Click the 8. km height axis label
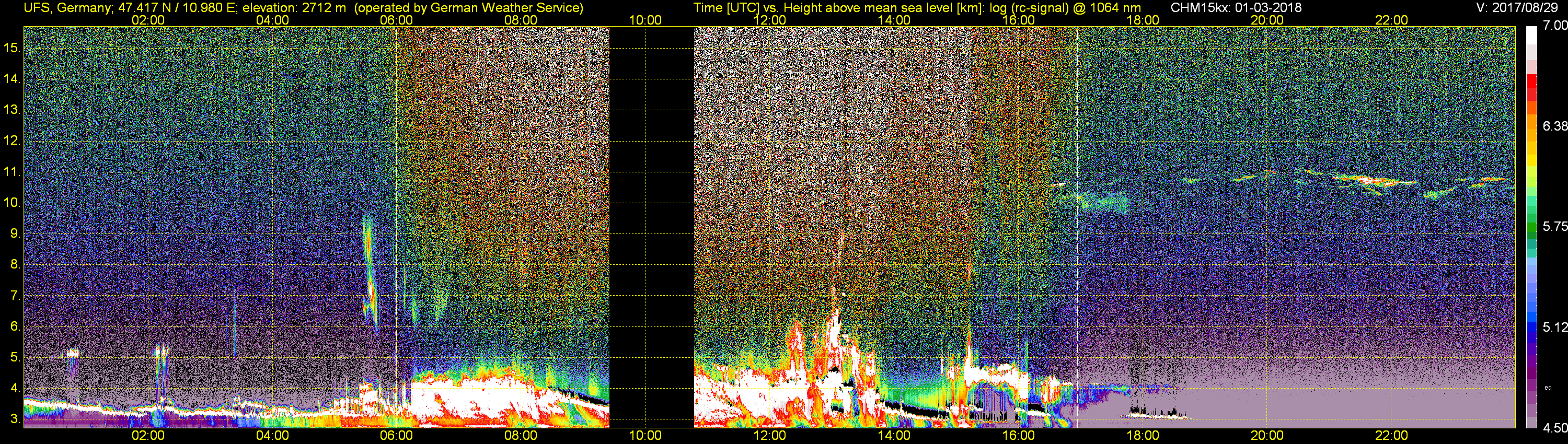Screen dimensions: 1568x444 click(x=15, y=265)
